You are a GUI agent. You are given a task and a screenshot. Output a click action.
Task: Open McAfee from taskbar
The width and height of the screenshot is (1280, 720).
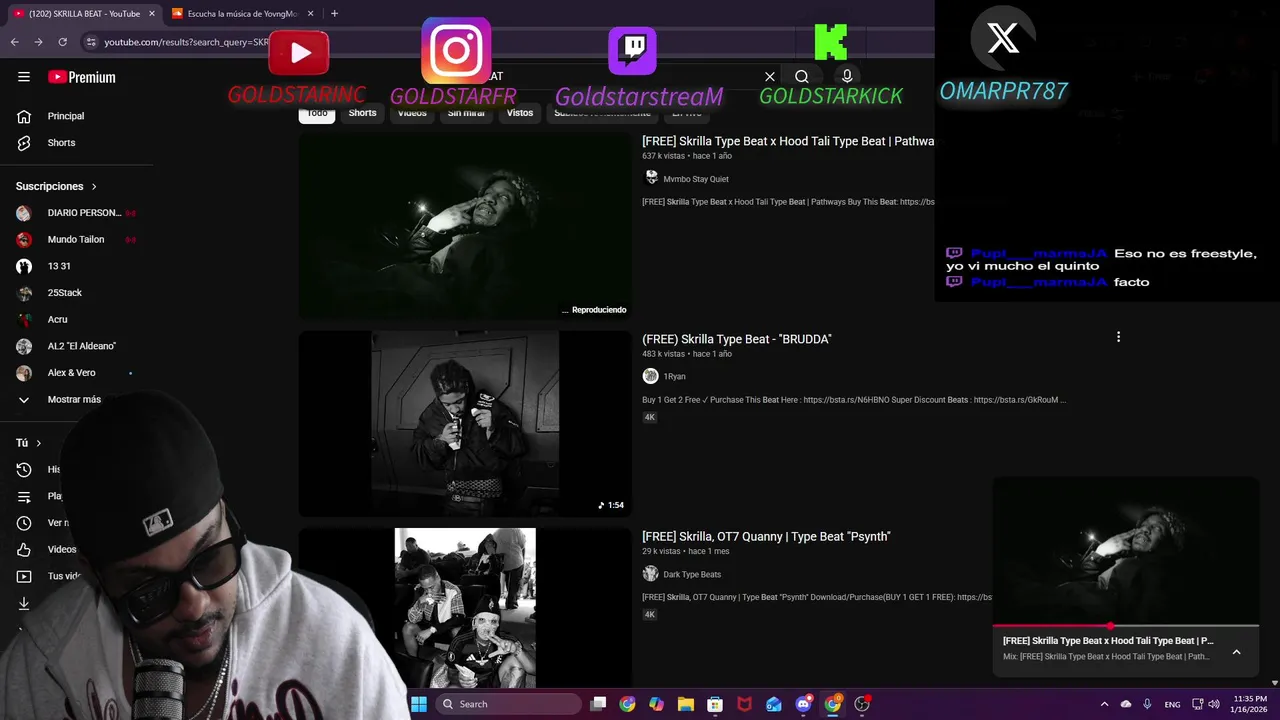tap(744, 704)
